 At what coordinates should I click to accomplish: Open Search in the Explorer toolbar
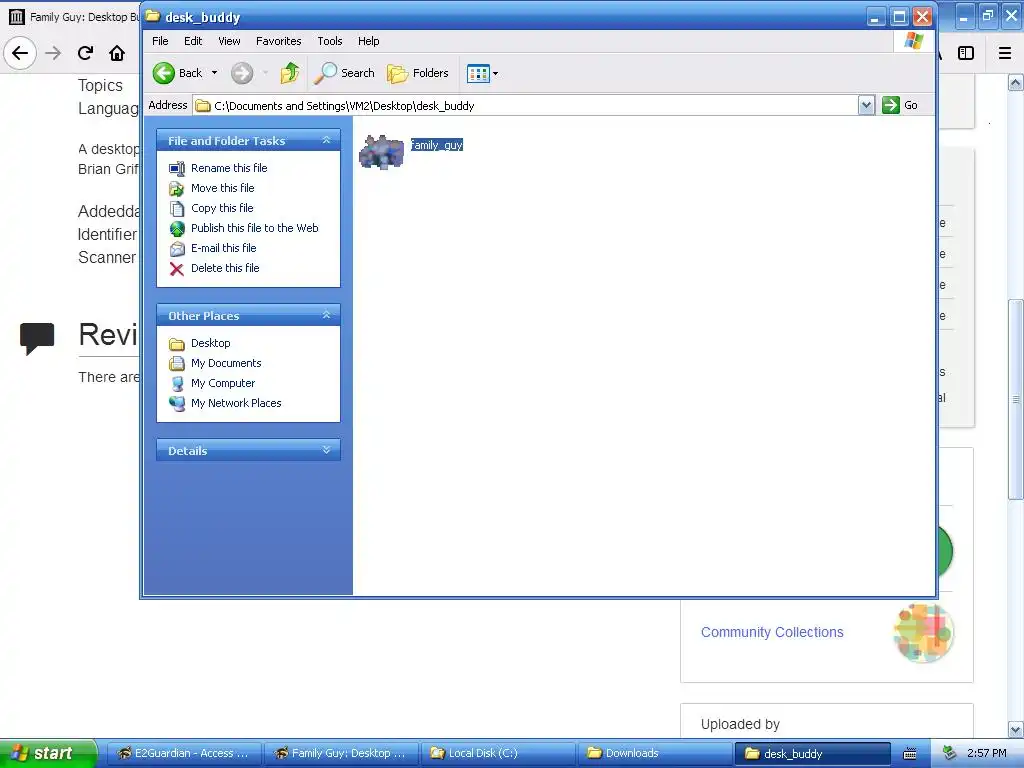point(344,73)
